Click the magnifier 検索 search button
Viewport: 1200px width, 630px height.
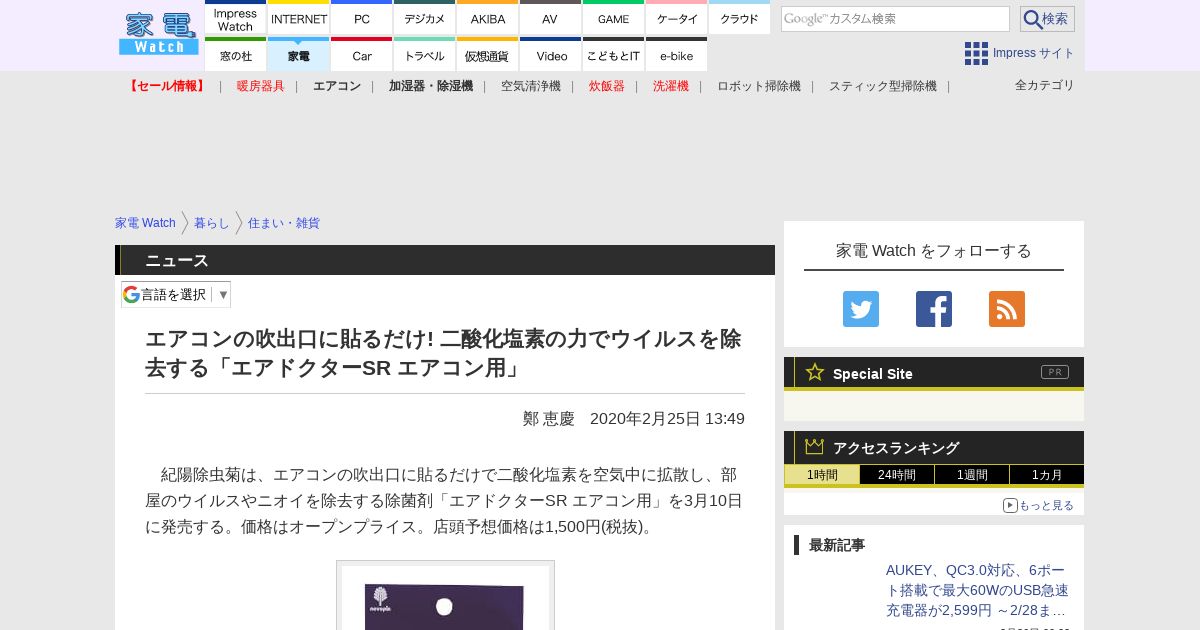[1047, 19]
